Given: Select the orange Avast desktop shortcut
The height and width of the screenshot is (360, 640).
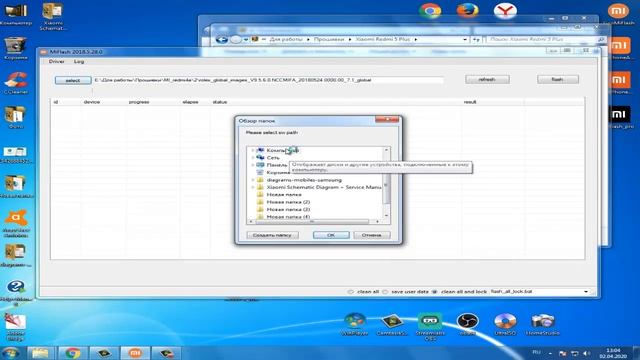Looking at the screenshot, I should pos(16,223).
